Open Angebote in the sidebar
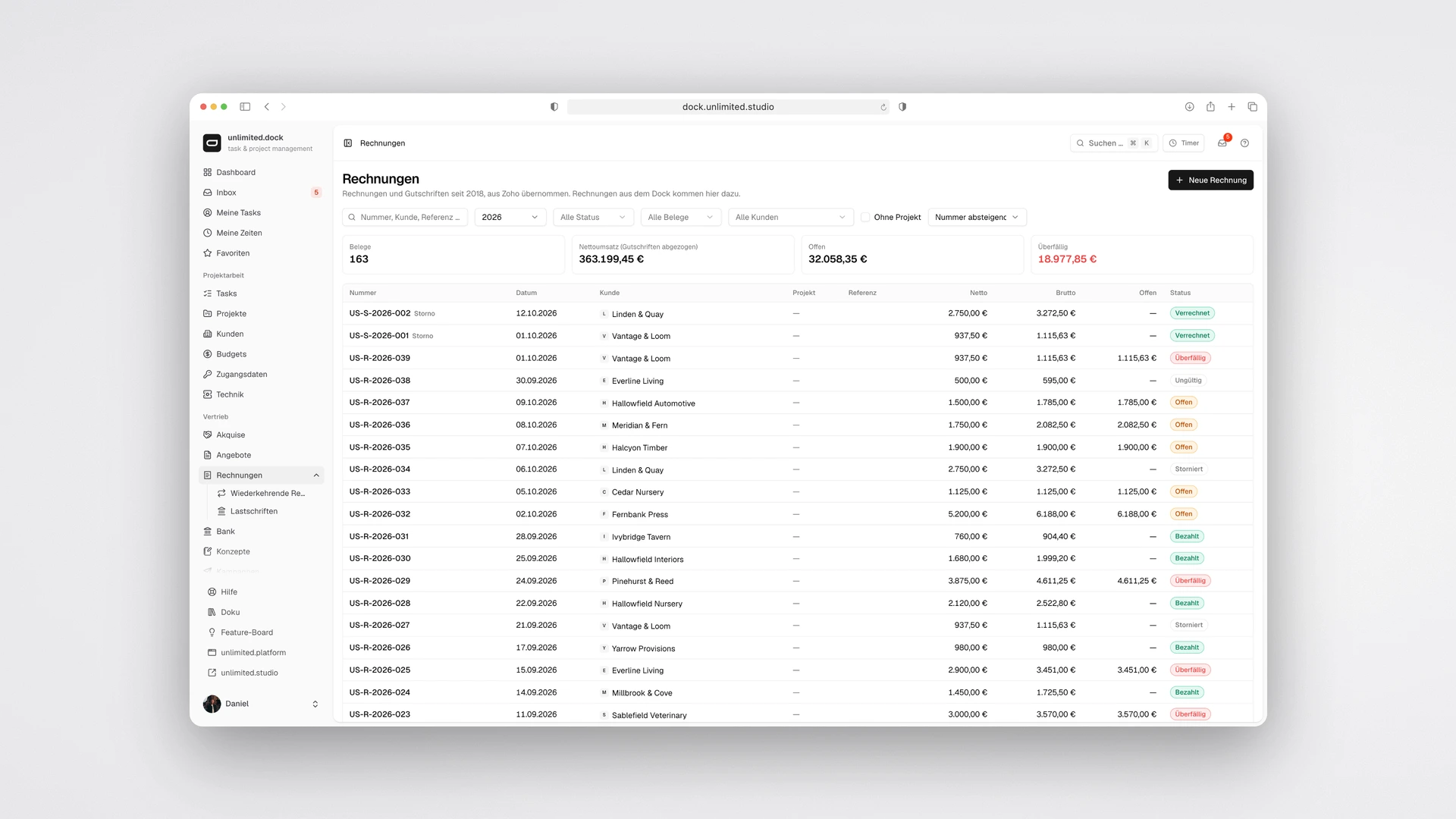This screenshot has height=819, width=1456. click(x=262, y=455)
